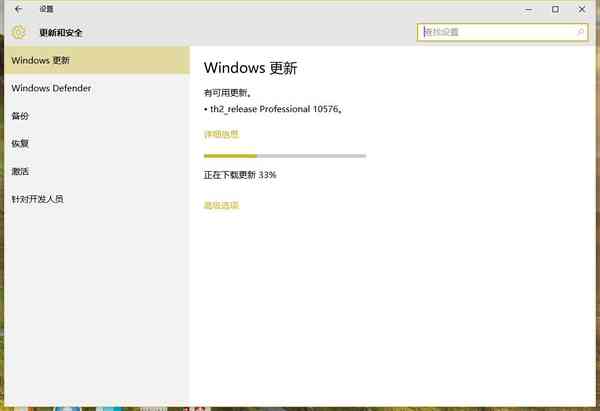Focus the 查找设置 search field

pos(495,32)
